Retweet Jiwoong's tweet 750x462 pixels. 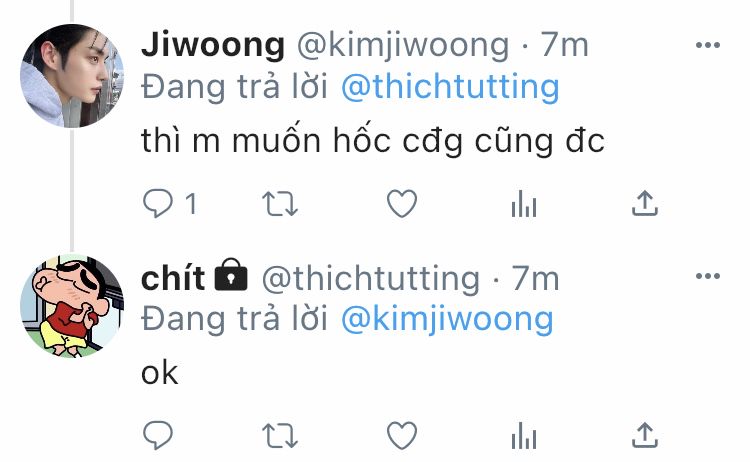click(280, 204)
